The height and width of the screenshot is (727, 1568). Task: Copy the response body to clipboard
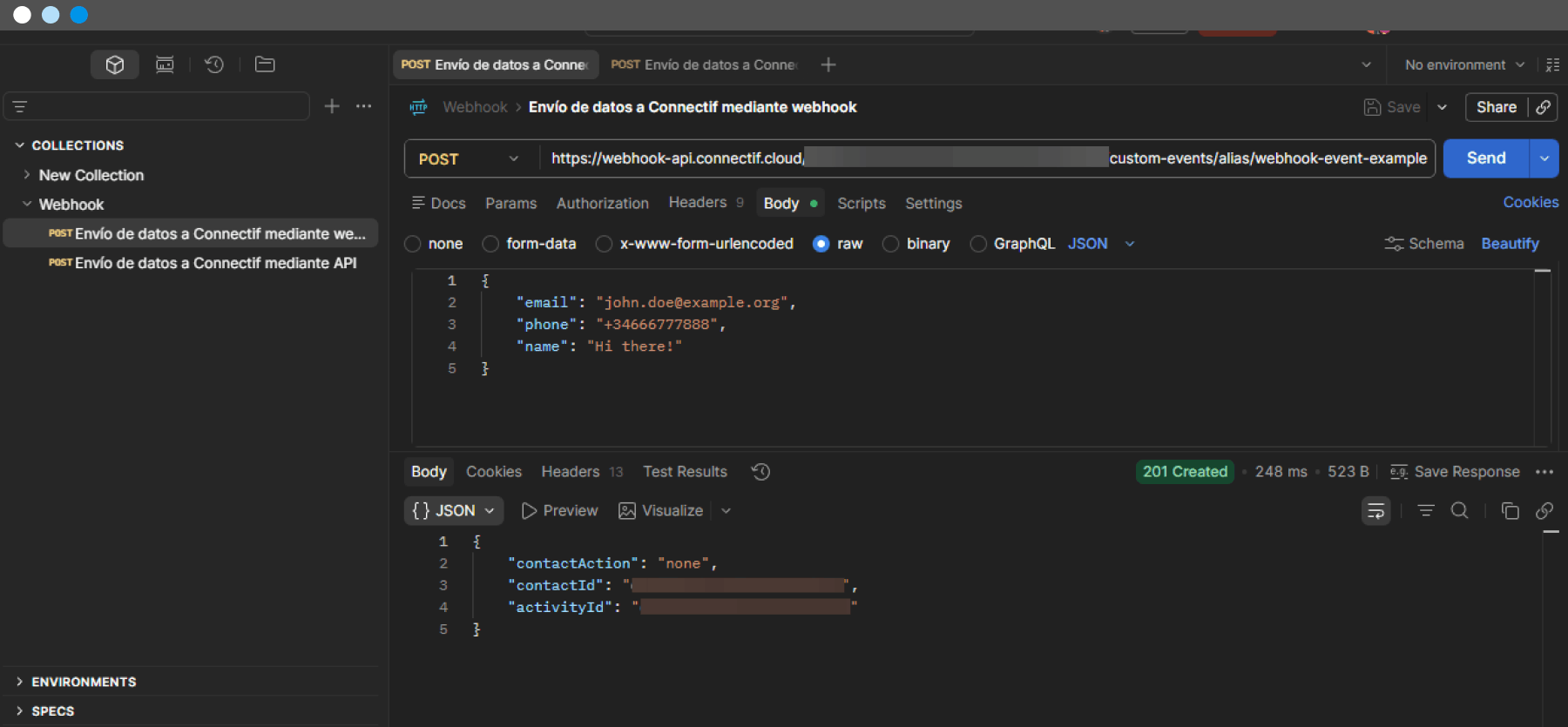point(1511,511)
